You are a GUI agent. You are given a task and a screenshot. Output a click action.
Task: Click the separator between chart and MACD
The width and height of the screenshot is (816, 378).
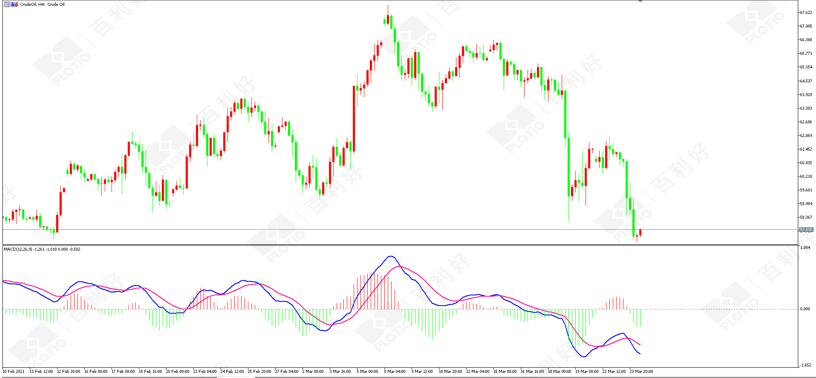[399, 244]
